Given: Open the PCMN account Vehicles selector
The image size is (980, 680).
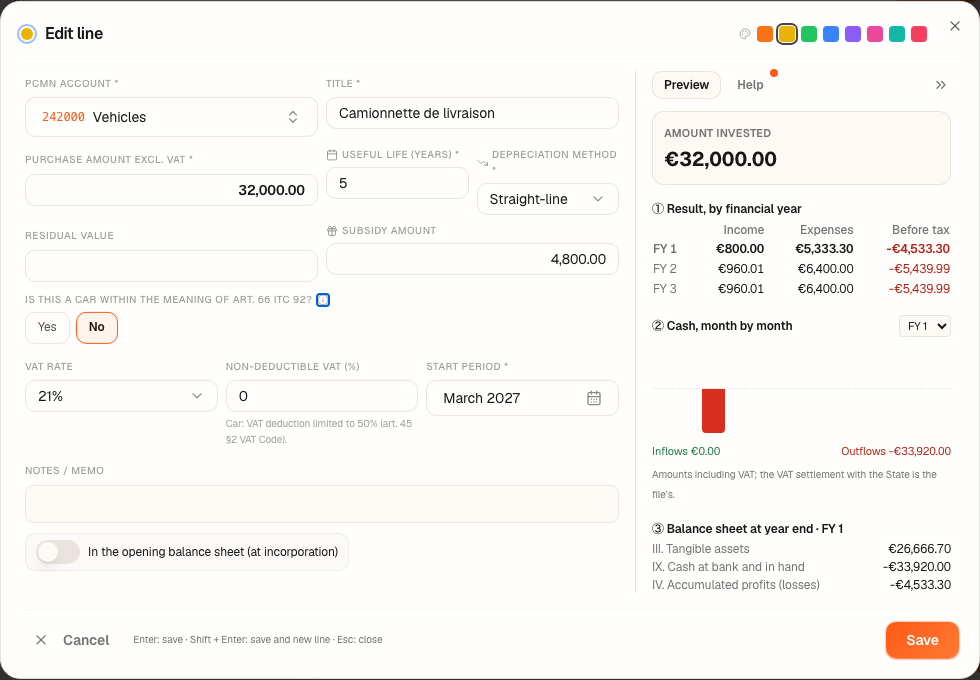Looking at the screenshot, I should click(171, 117).
